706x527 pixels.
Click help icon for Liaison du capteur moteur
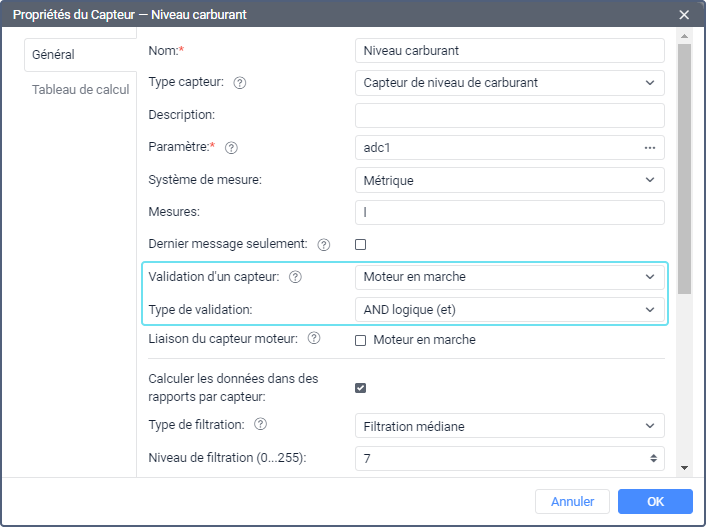tap(314, 339)
